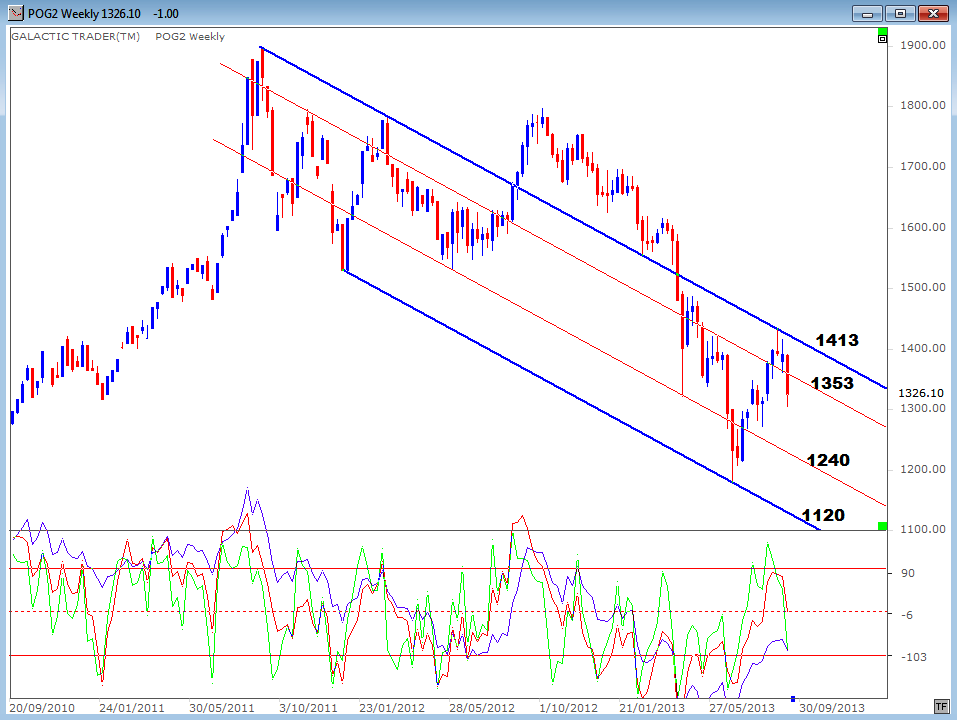Click the 30/05/2011 date label
Screen dimensions: 957x720
coord(222,708)
